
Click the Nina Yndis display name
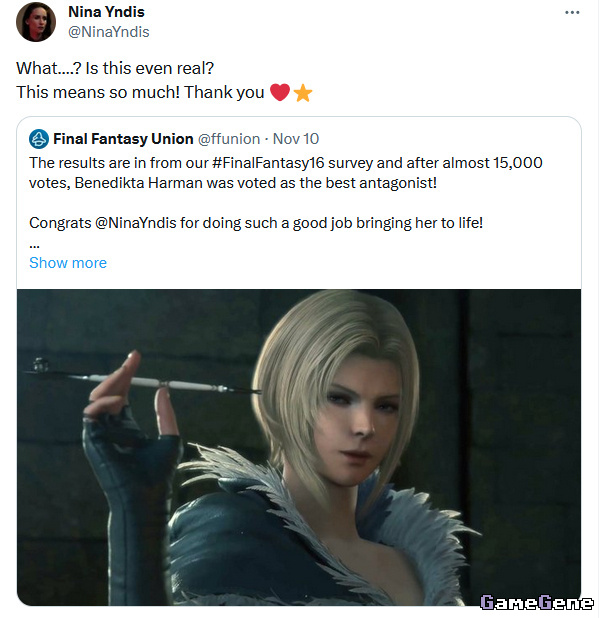(x=106, y=12)
